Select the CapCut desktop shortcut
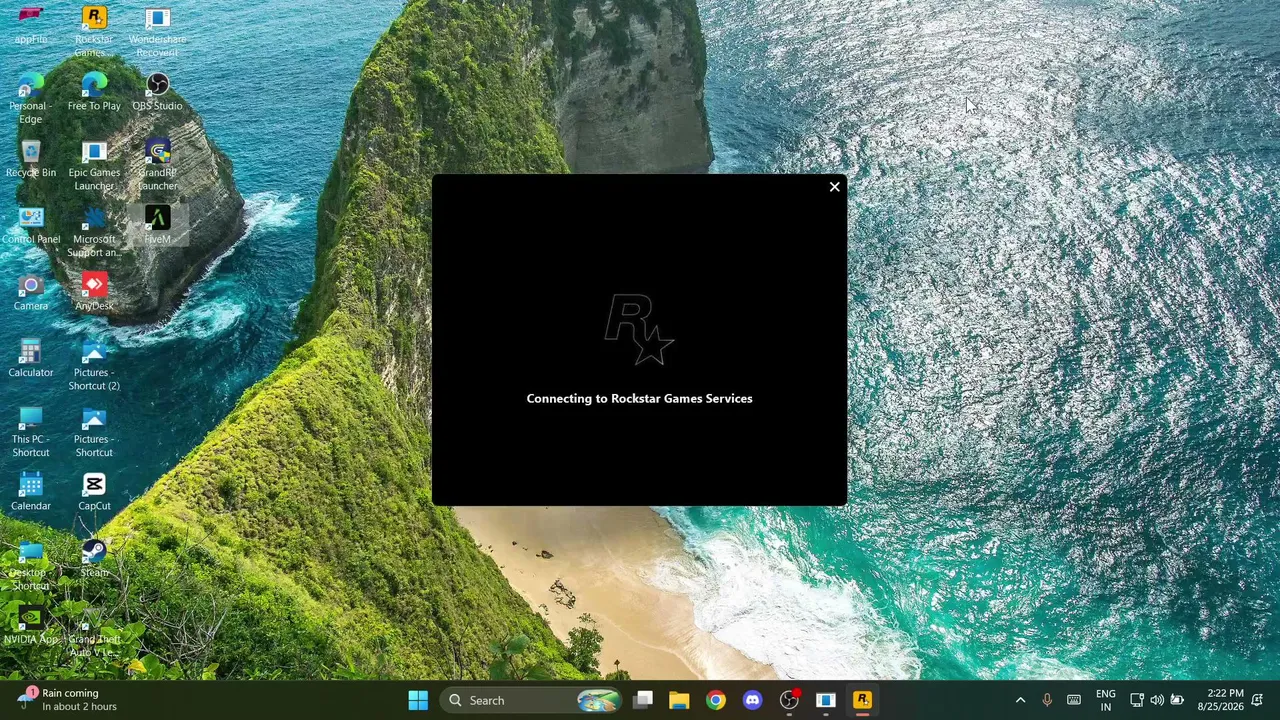This screenshot has width=1280, height=720. click(x=94, y=492)
